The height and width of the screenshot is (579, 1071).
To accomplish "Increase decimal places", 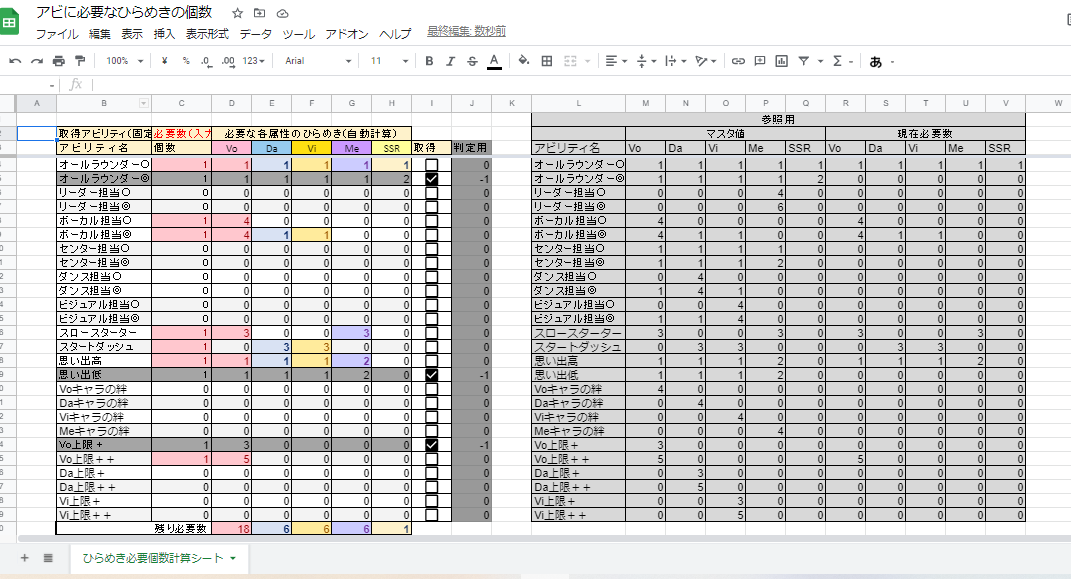I will pos(228,61).
